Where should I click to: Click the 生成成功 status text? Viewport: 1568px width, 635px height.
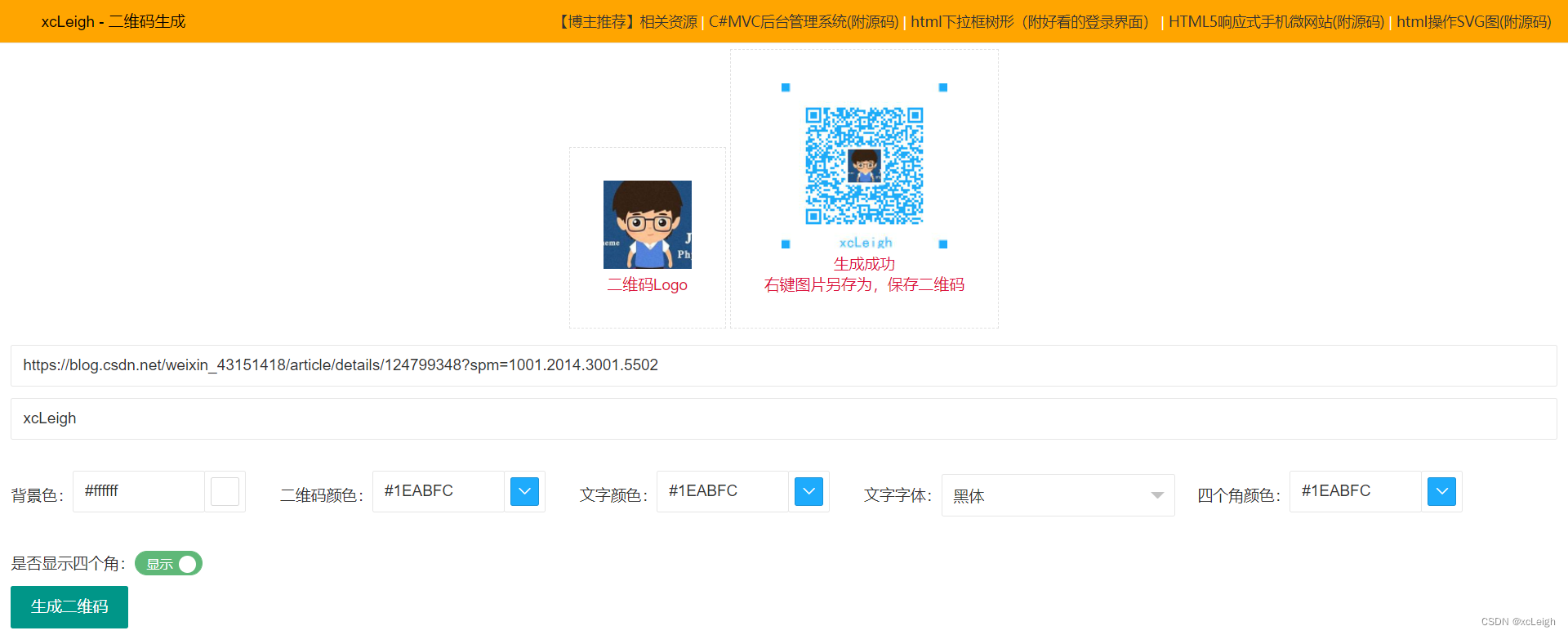click(x=864, y=264)
